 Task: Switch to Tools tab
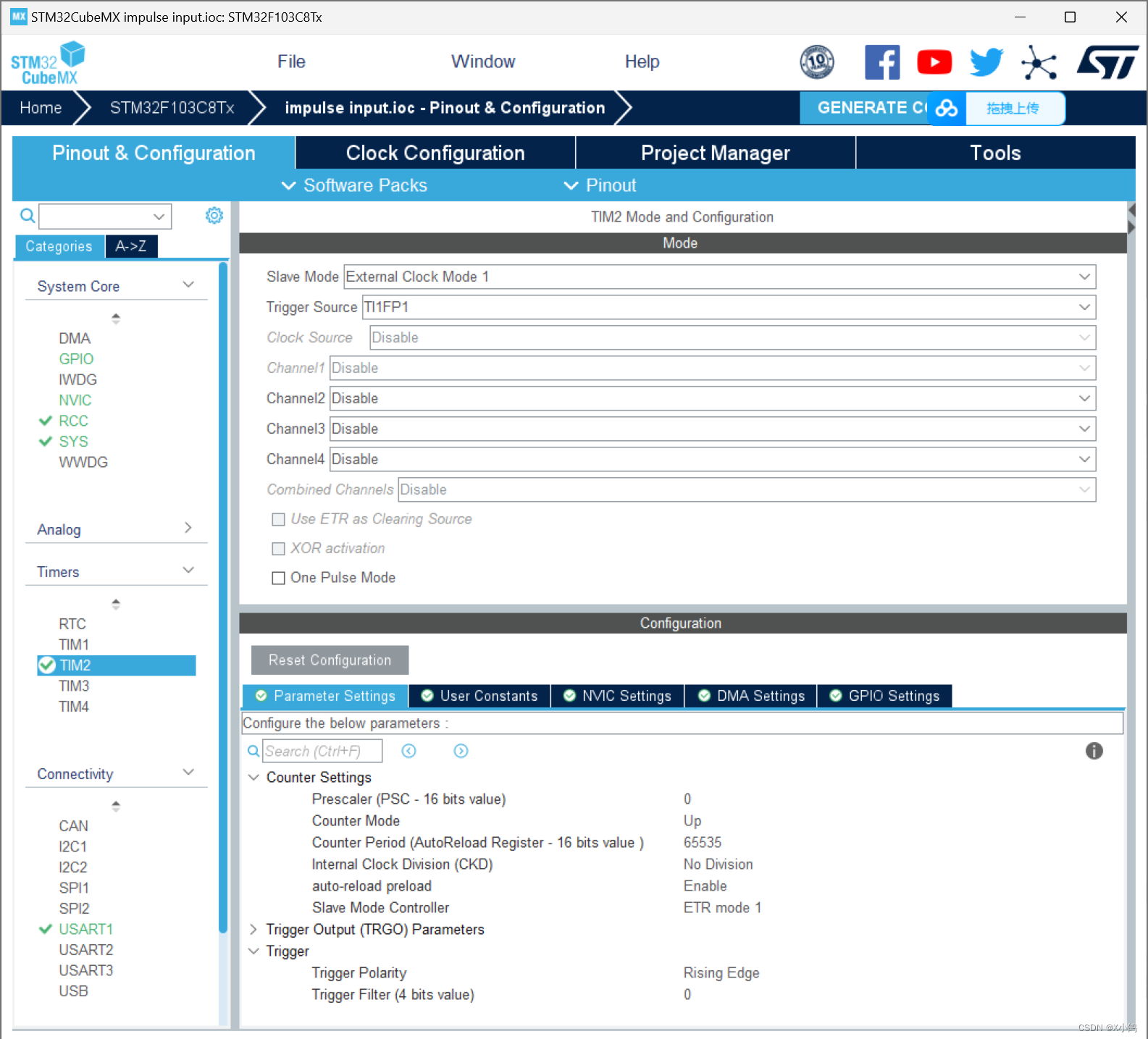[x=995, y=153]
